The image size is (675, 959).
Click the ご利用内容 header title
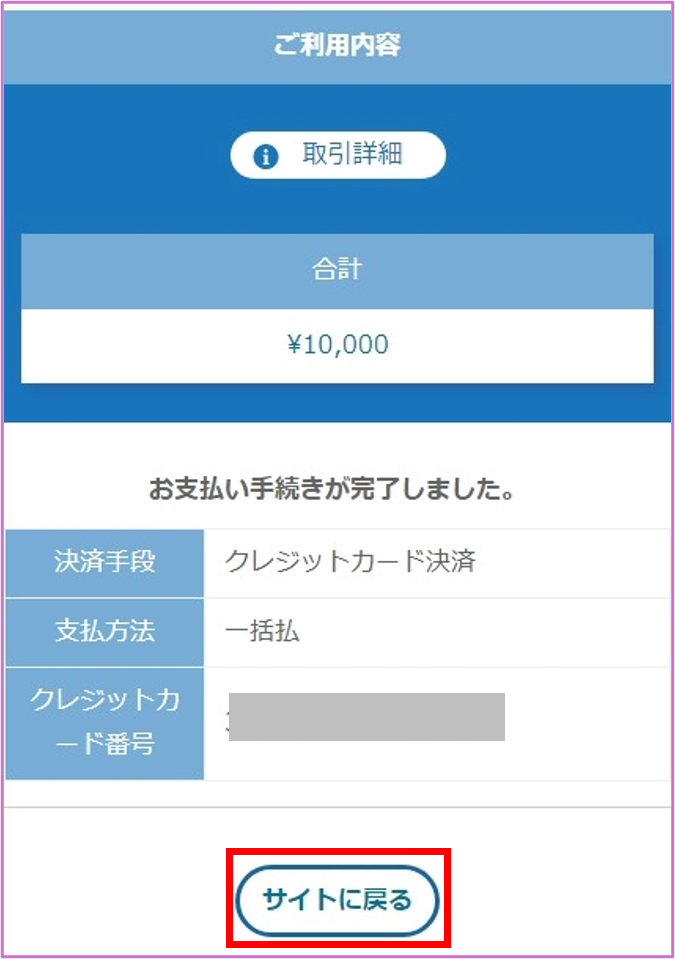pos(337,45)
